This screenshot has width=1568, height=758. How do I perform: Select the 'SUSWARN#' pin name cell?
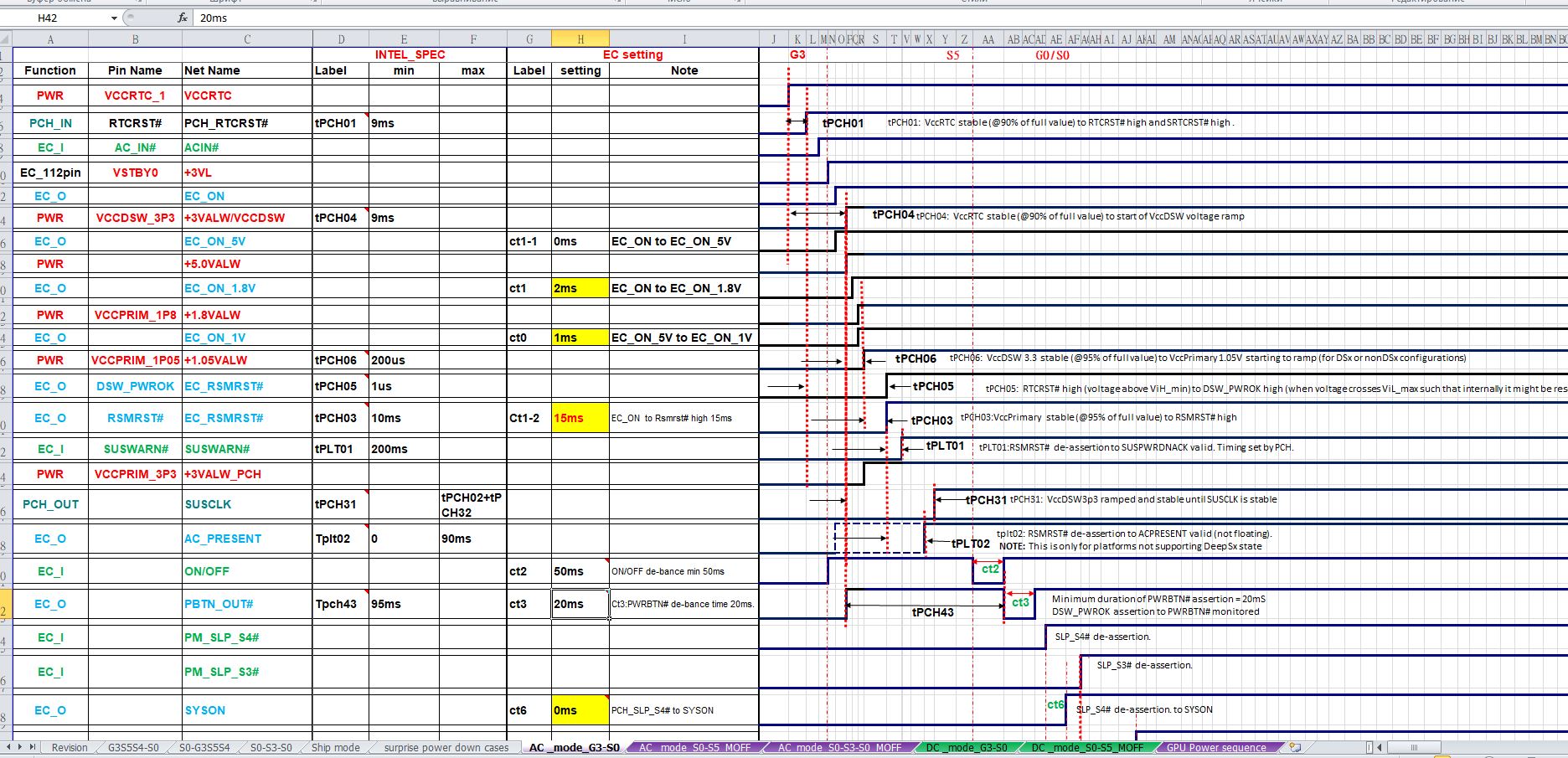click(x=135, y=449)
